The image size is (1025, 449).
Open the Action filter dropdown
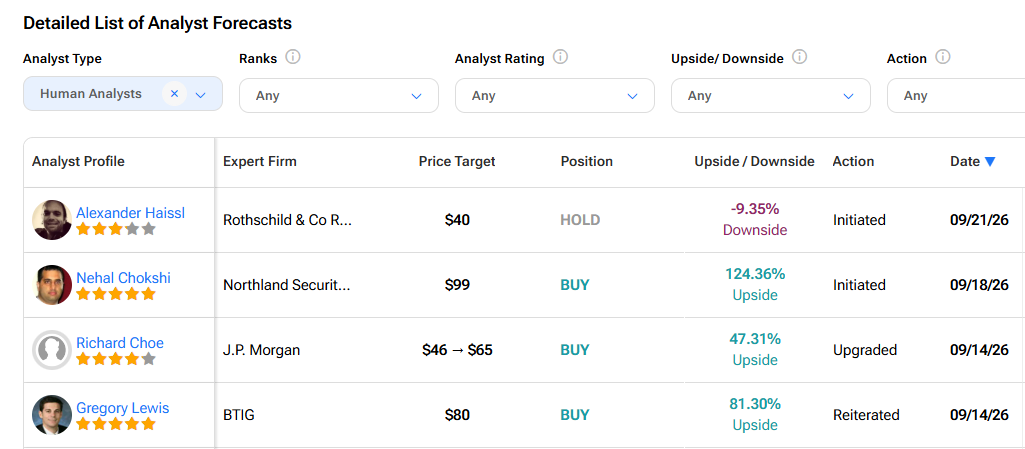point(956,95)
